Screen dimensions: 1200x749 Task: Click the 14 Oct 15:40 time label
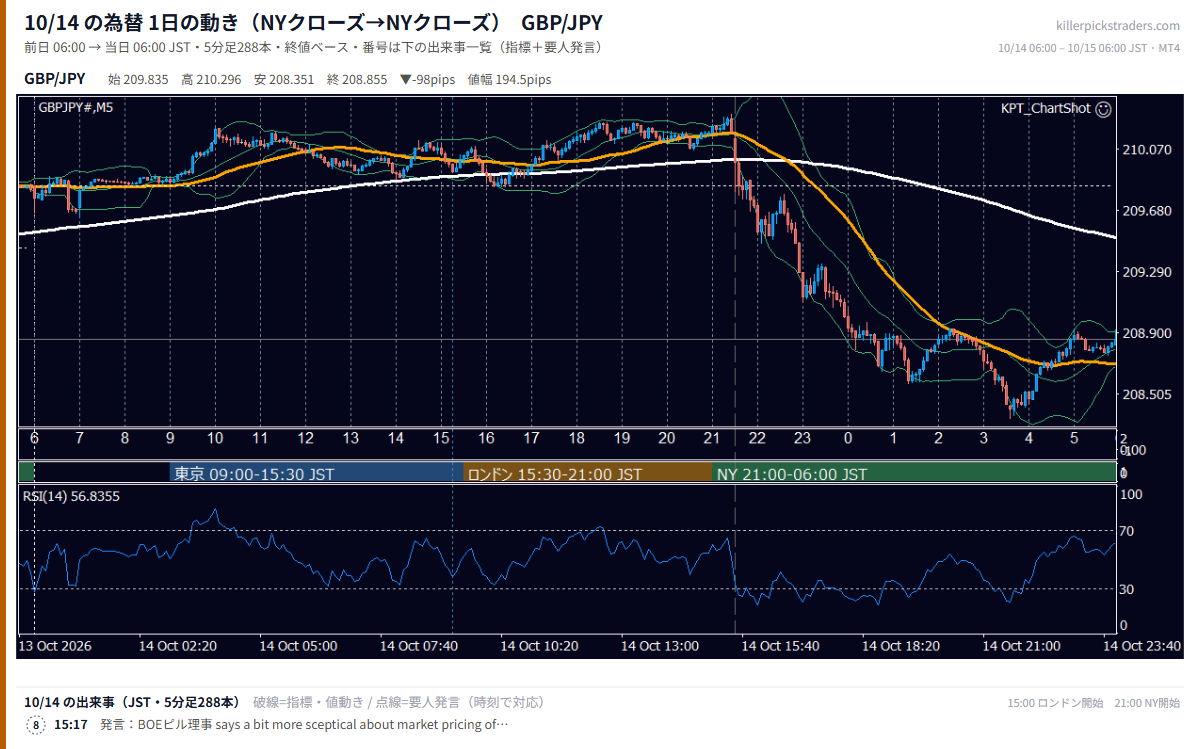[780, 646]
